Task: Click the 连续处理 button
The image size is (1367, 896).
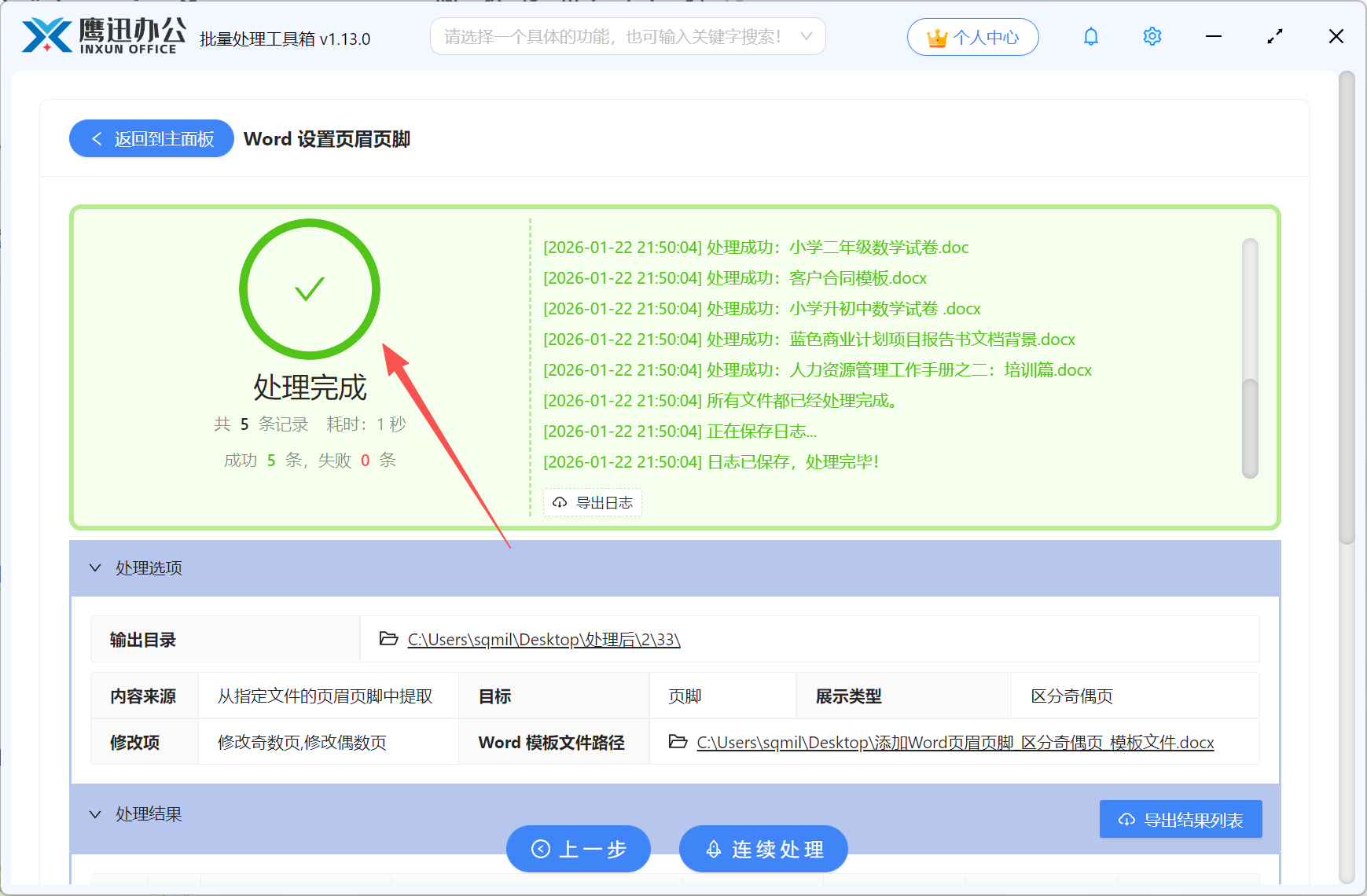Action: [x=763, y=849]
